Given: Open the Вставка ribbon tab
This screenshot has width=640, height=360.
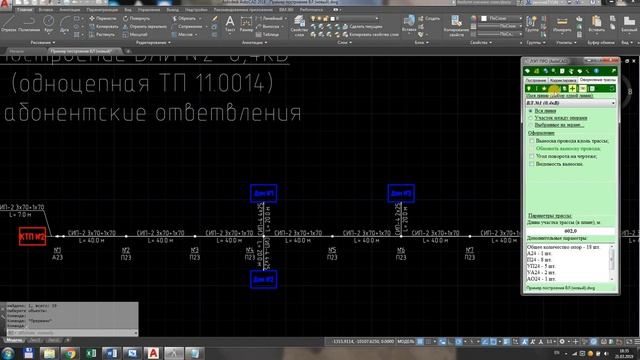Looking at the screenshot, I should coord(45,10).
